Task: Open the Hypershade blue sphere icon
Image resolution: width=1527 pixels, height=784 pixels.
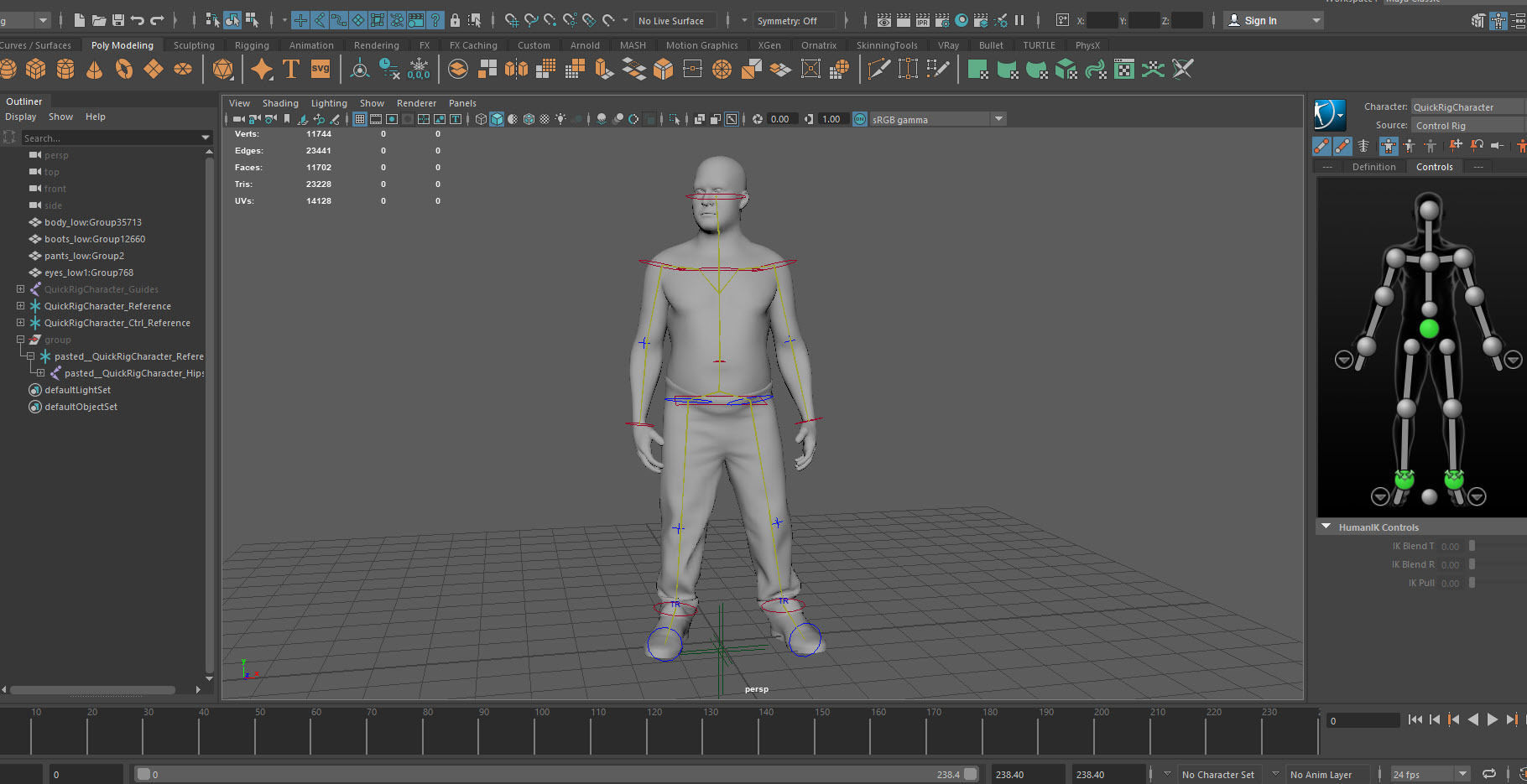Action: pos(962,20)
